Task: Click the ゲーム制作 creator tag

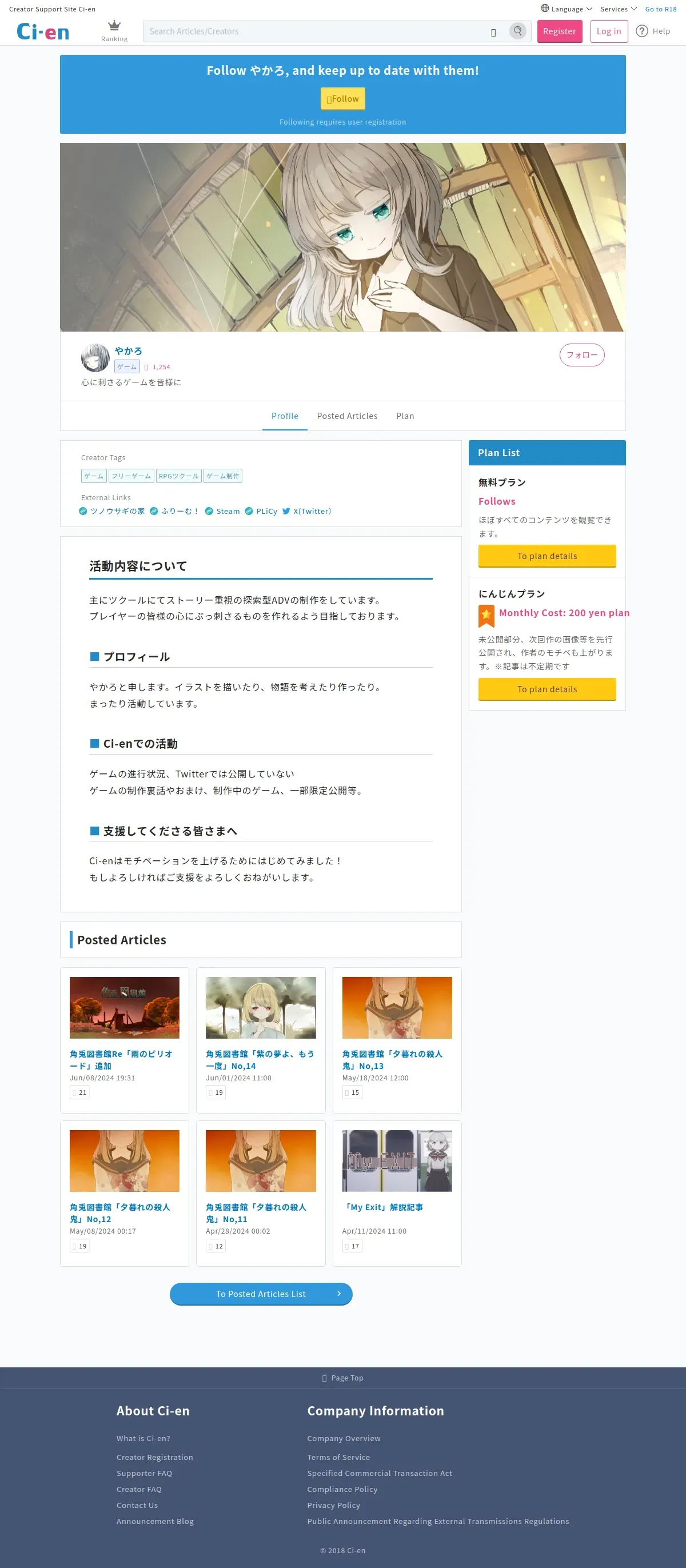Action: 223,476
